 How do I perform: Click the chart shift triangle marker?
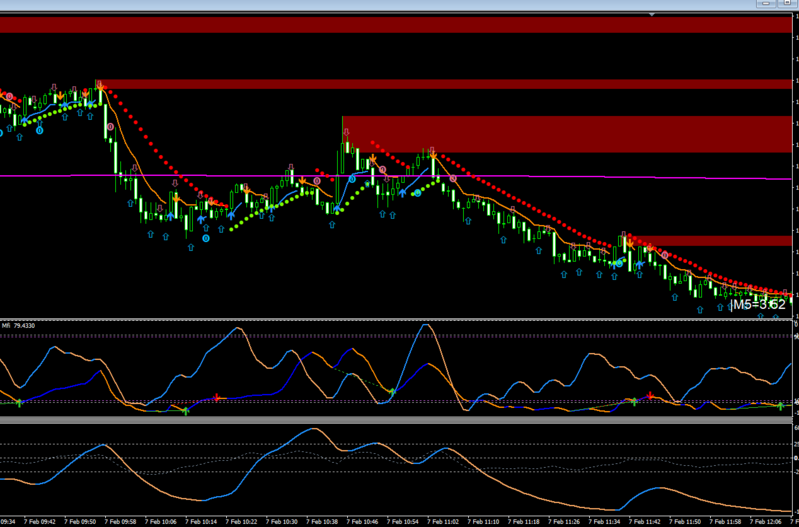coord(652,15)
